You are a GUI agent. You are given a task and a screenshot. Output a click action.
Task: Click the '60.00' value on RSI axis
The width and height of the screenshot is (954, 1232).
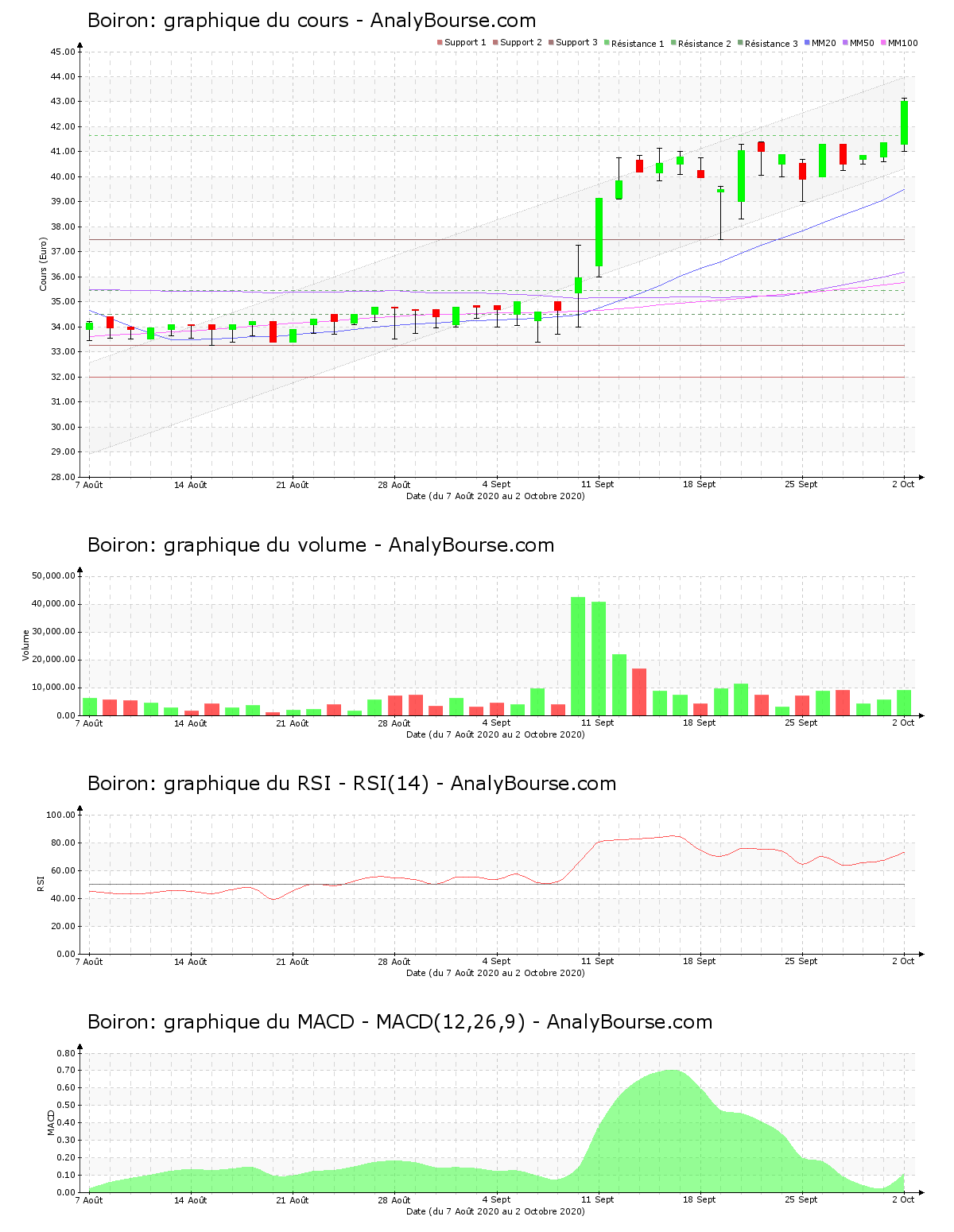64,870
